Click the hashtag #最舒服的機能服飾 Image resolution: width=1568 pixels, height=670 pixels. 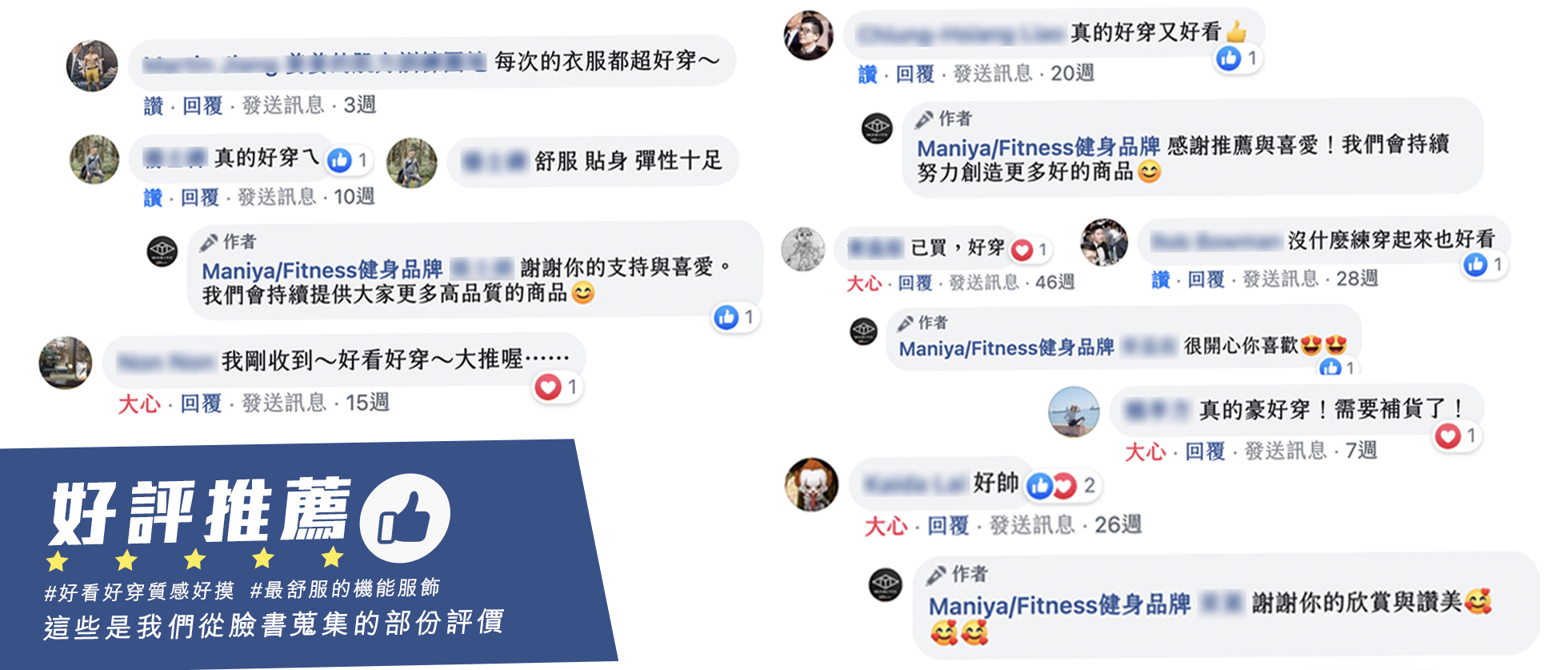click(x=345, y=589)
